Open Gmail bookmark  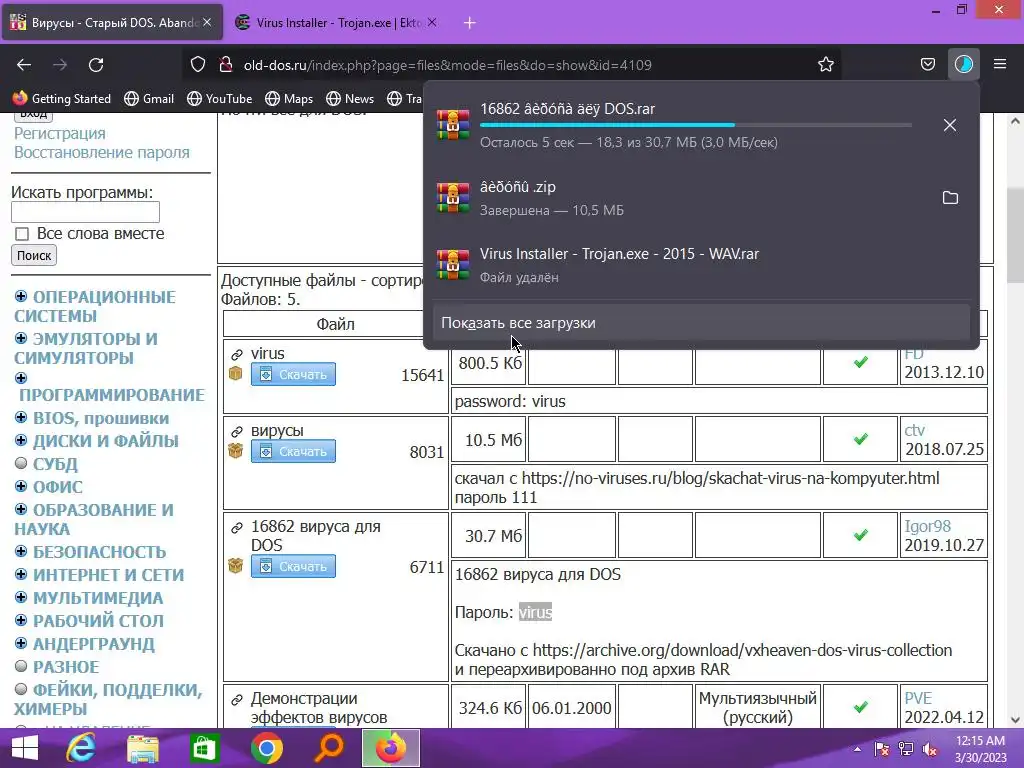pos(149,99)
